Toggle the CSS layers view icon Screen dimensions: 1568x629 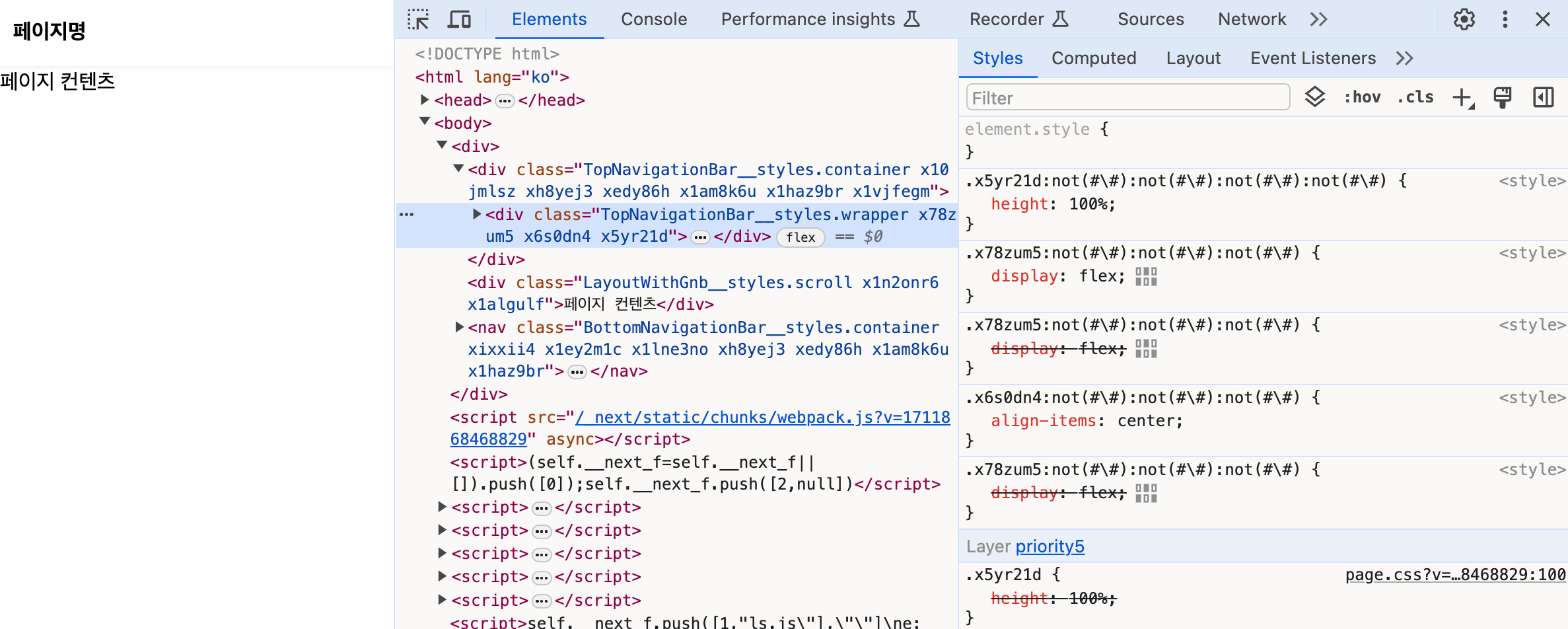(x=1314, y=97)
